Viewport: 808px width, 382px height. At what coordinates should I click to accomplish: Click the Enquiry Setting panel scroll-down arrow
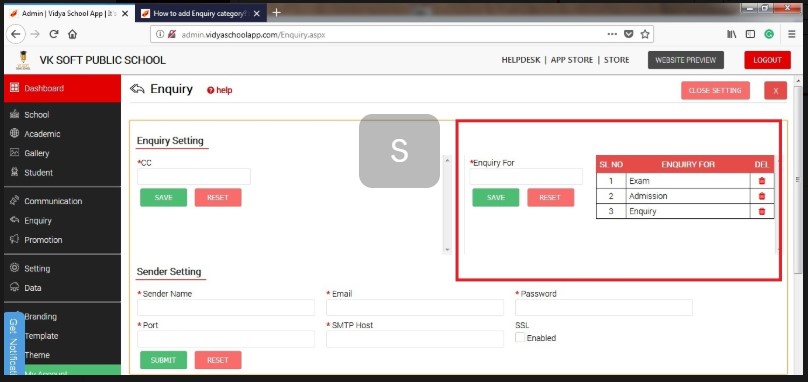[447, 250]
